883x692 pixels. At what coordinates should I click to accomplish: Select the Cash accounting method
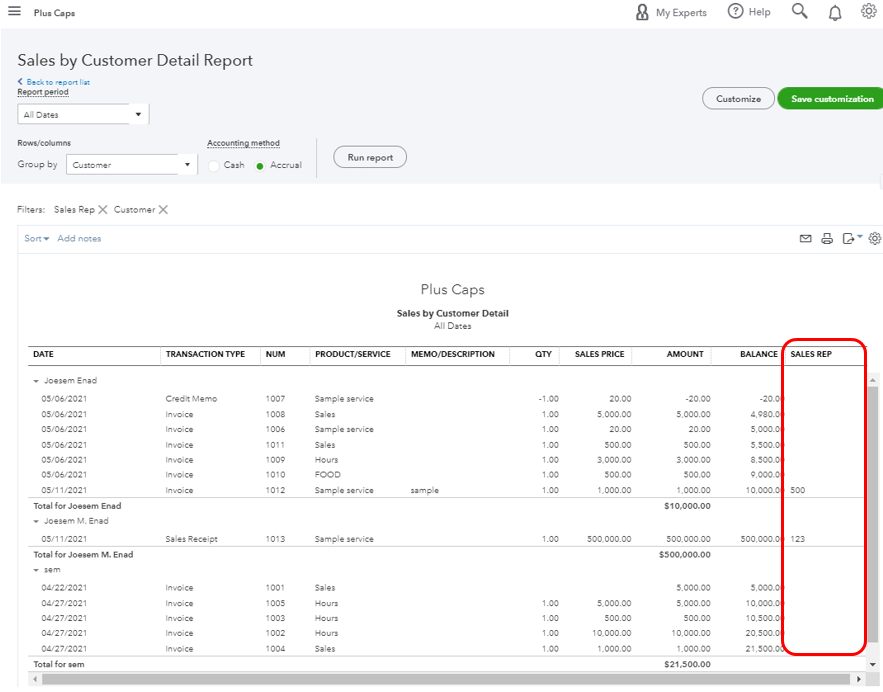(213, 164)
